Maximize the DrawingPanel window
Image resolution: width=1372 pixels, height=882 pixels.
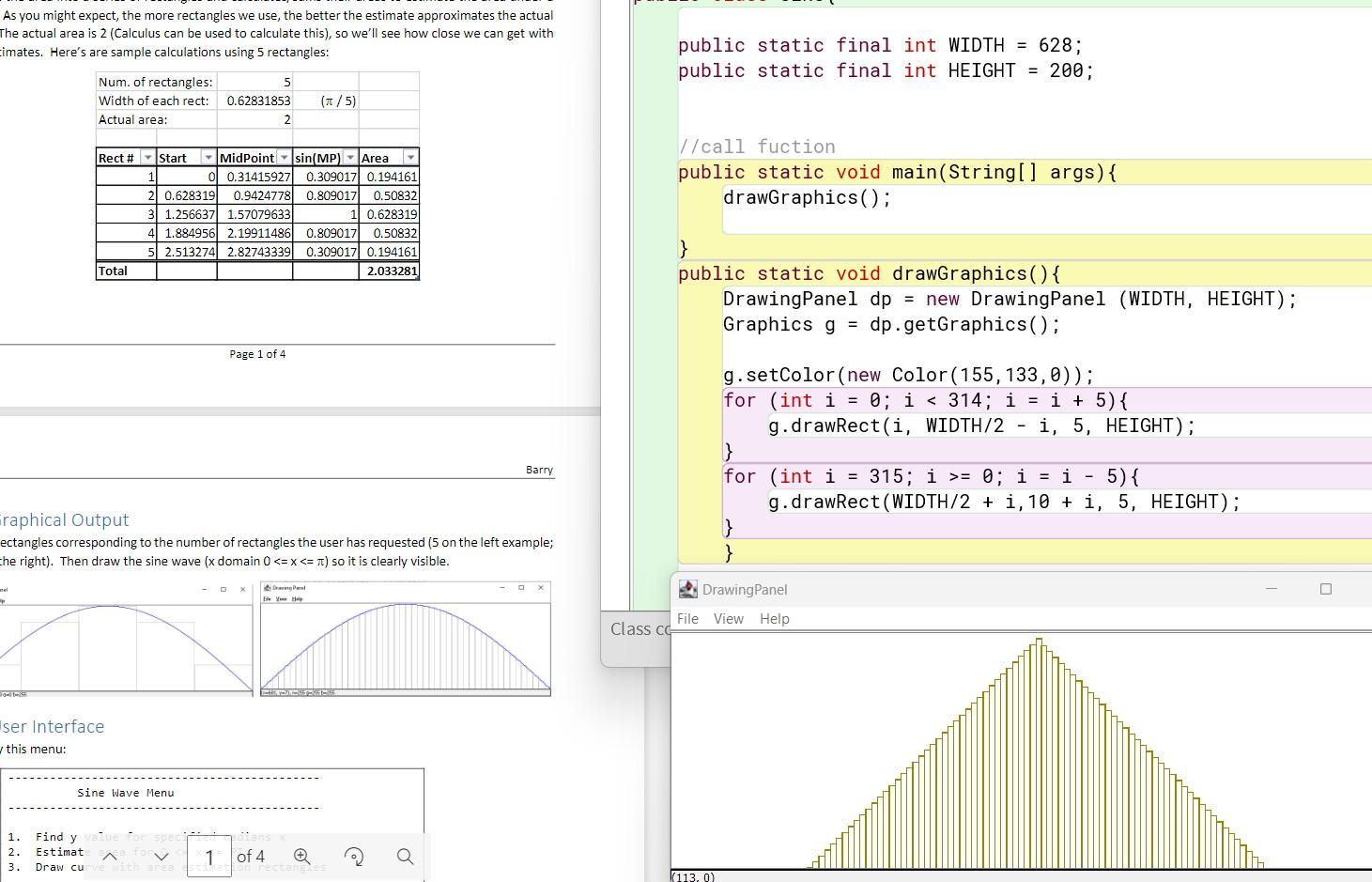click(1325, 589)
